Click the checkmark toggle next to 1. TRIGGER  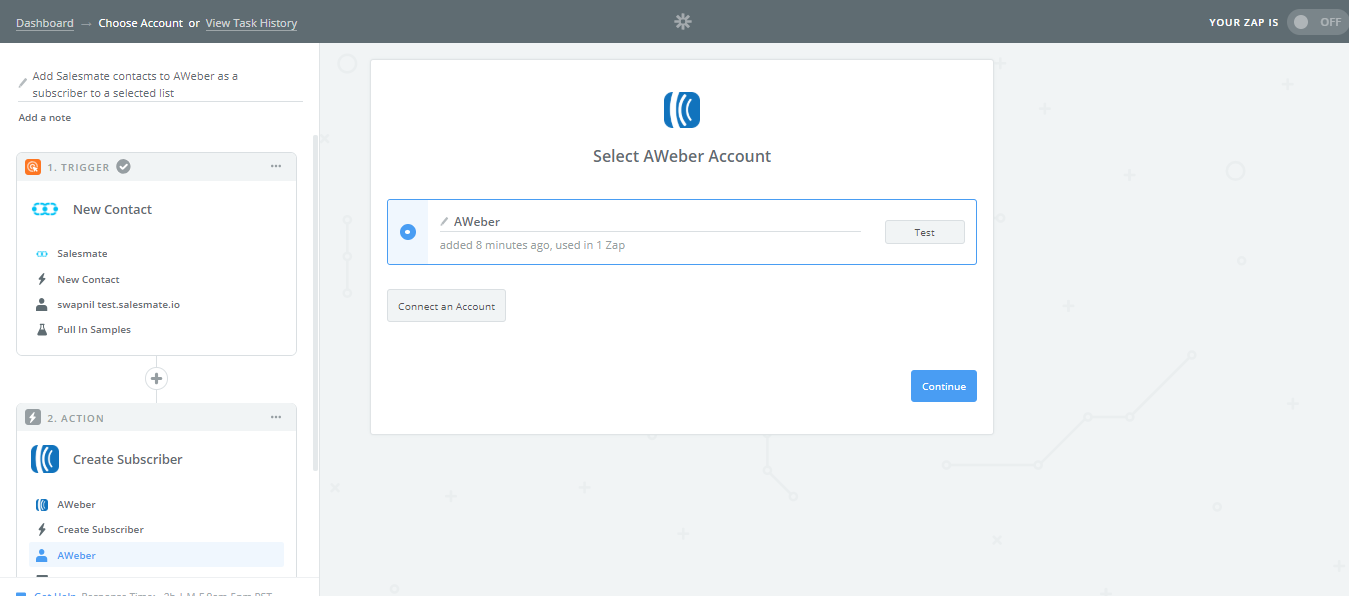coord(123,166)
